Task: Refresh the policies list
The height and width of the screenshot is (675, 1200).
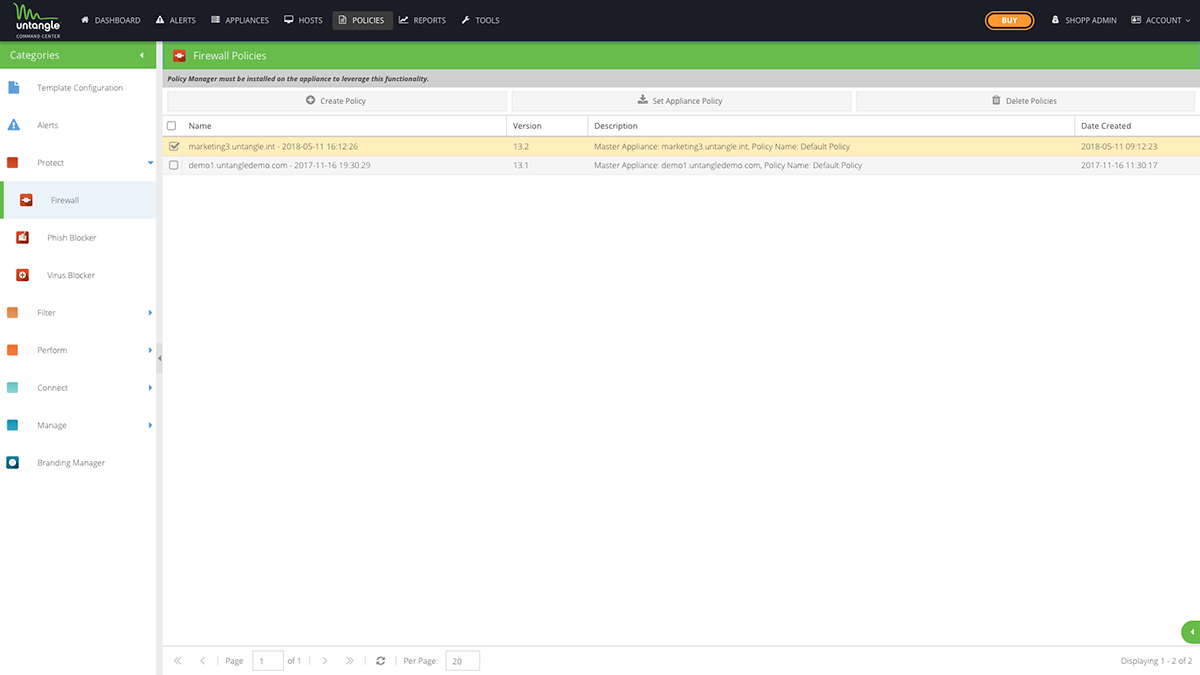Action: coord(380,661)
